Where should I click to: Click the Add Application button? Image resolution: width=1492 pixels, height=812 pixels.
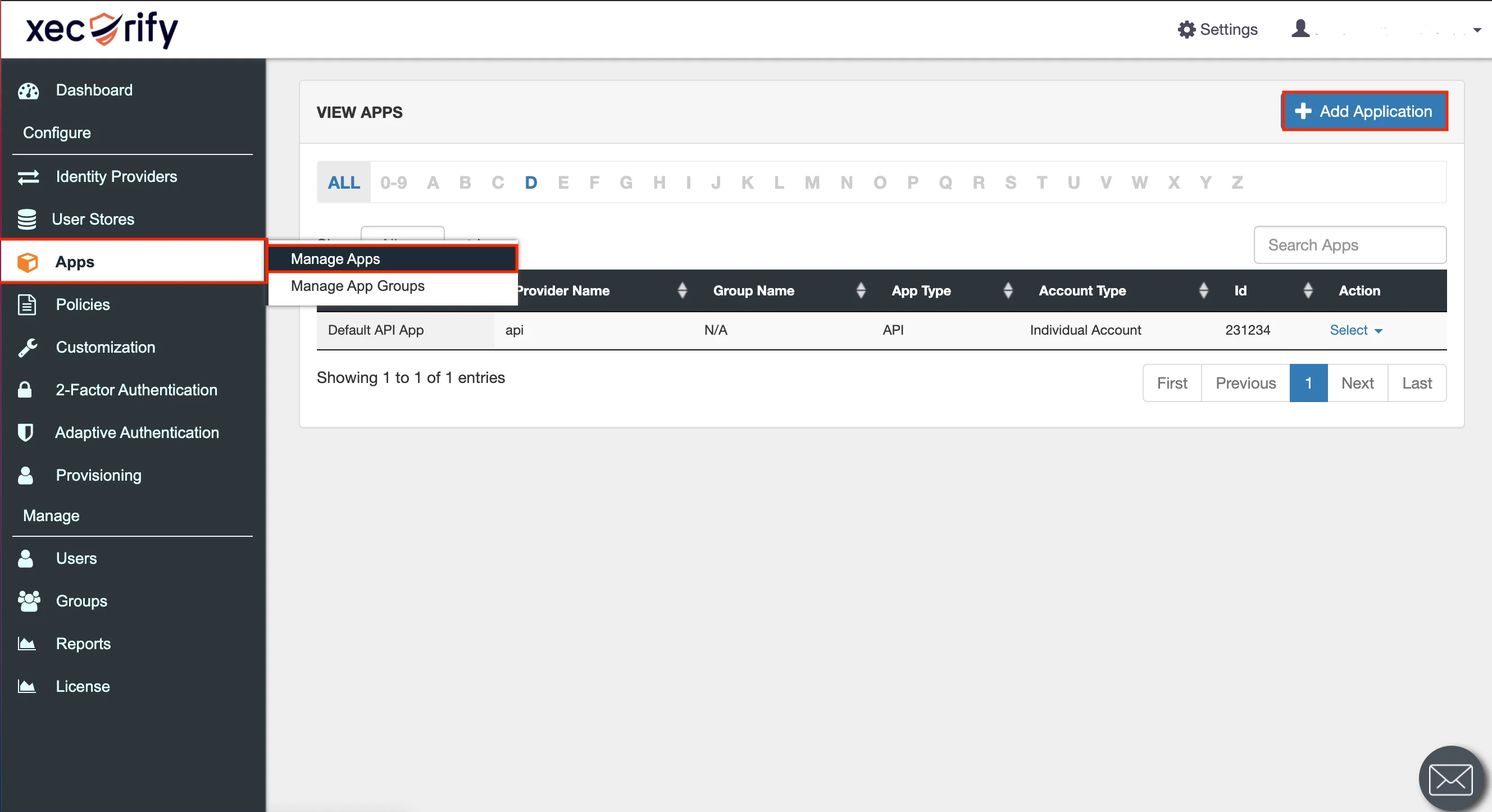(x=1364, y=111)
